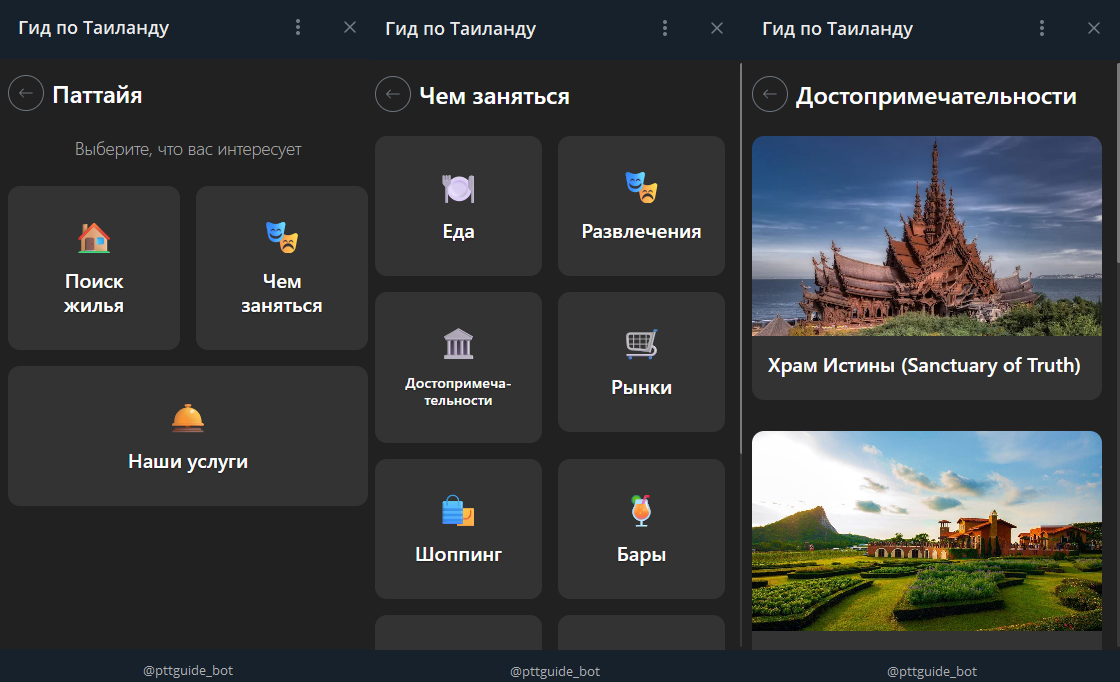
Task: Go back from the Паттайя screen
Action: tap(26, 94)
